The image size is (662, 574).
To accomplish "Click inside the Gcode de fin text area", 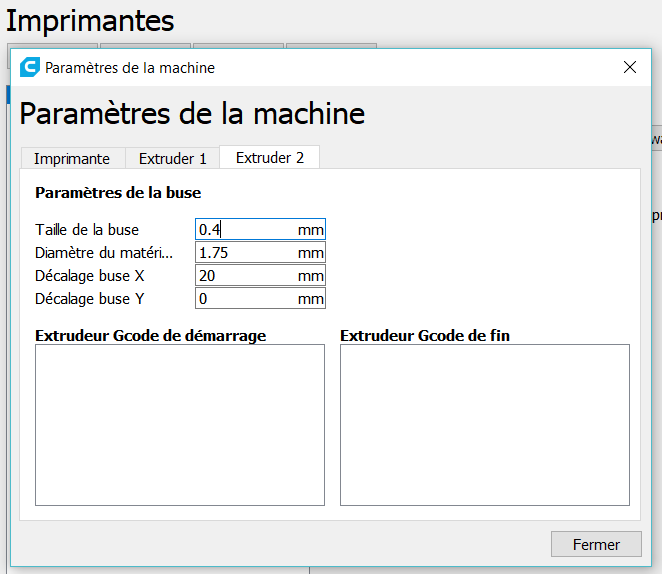I will tap(485, 425).
